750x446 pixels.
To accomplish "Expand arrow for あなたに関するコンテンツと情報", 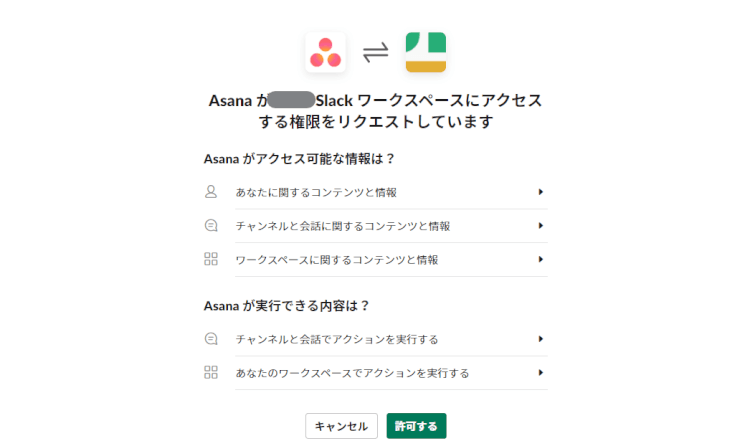I will pyautogui.click(x=540, y=191).
